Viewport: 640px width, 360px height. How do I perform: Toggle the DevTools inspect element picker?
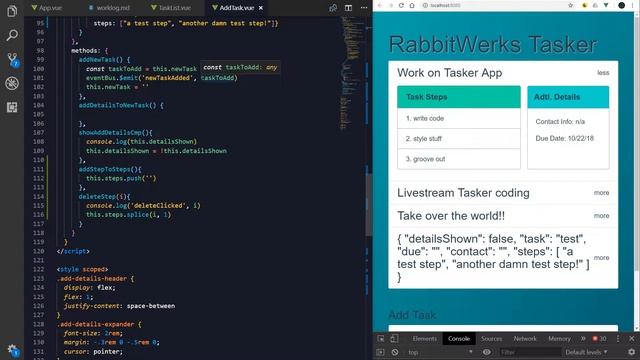pyautogui.click(x=381, y=339)
